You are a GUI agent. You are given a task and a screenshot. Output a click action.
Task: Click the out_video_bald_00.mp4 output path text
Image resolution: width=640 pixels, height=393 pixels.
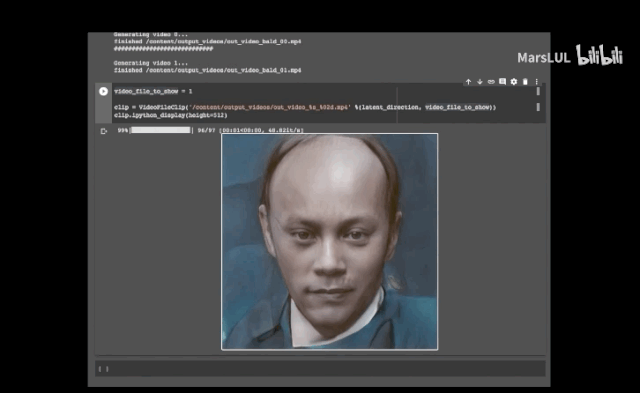point(224,42)
